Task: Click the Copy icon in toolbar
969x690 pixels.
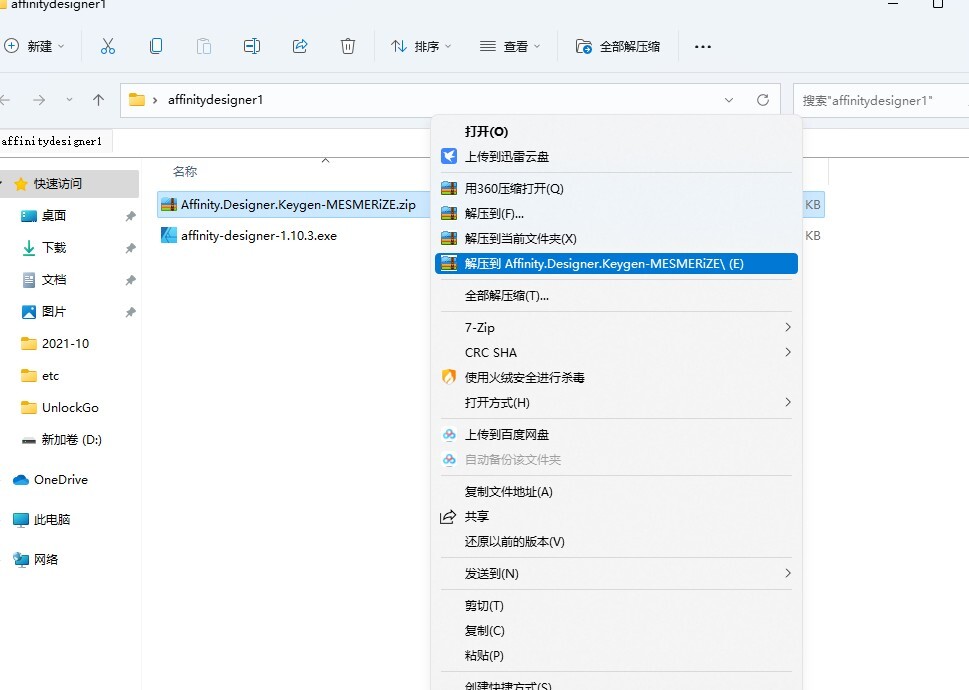Action: [x=156, y=46]
